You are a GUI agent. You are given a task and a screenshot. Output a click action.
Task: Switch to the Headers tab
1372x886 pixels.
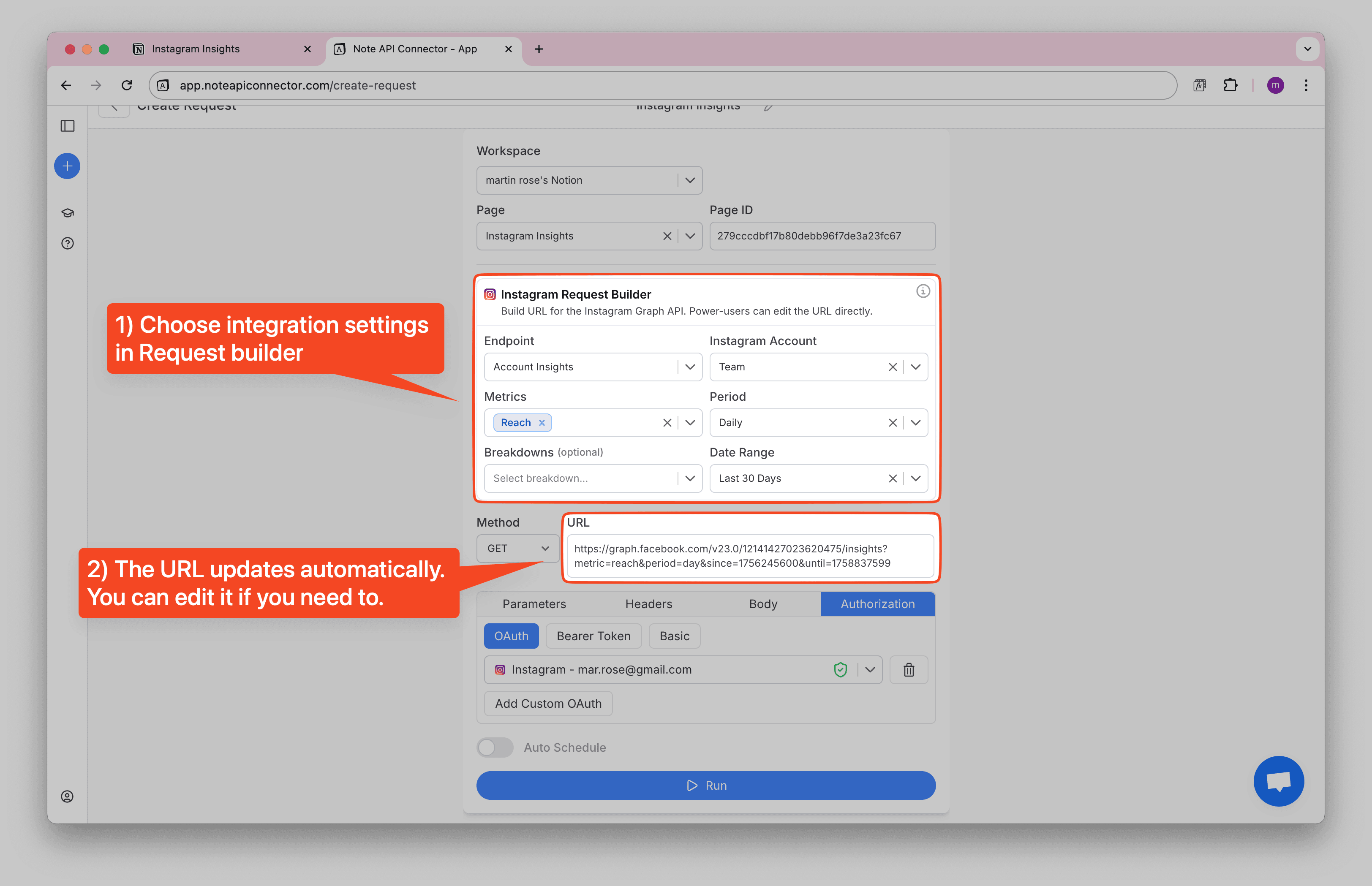point(648,604)
